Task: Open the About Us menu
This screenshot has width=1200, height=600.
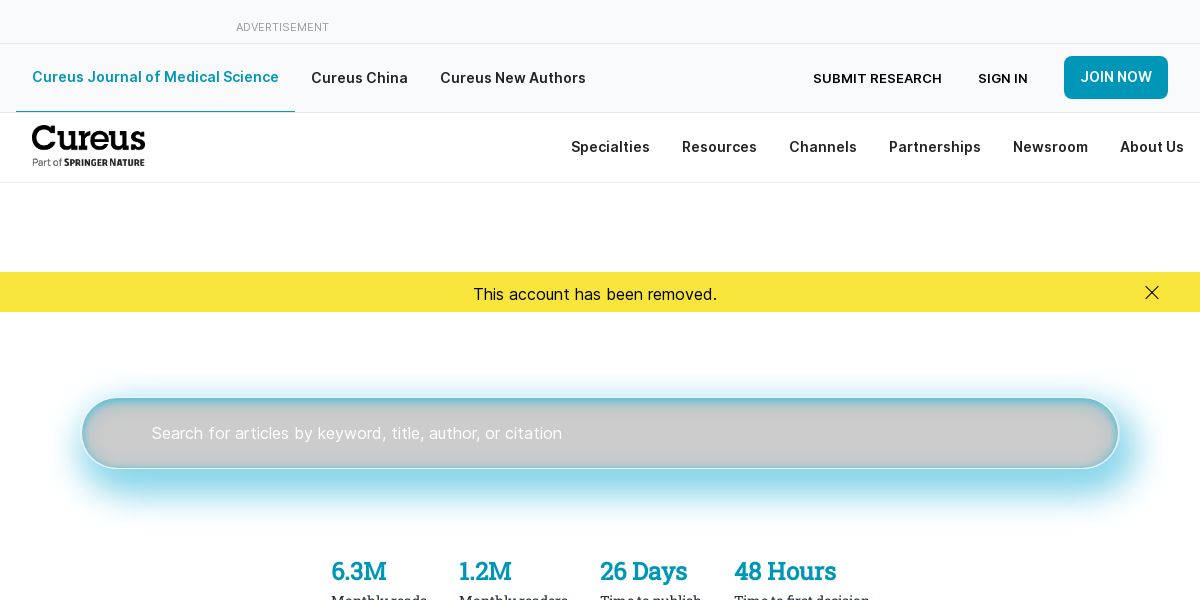Action: coord(1152,147)
